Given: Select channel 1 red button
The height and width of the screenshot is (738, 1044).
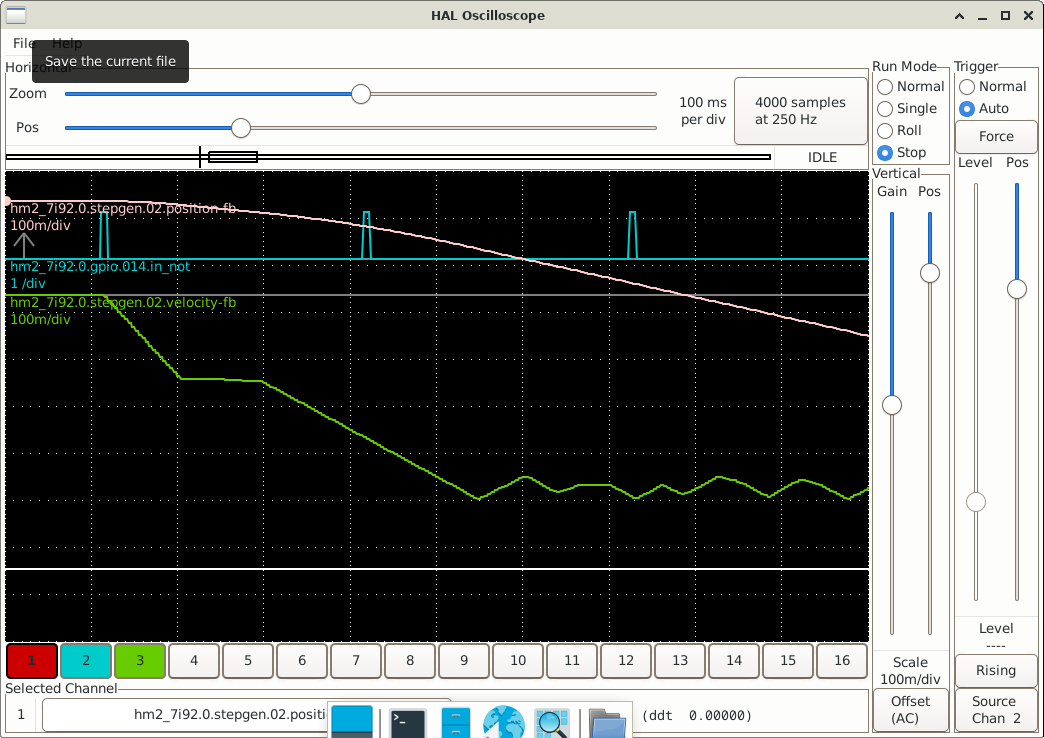Looking at the screenshot, I should point(32,661).
